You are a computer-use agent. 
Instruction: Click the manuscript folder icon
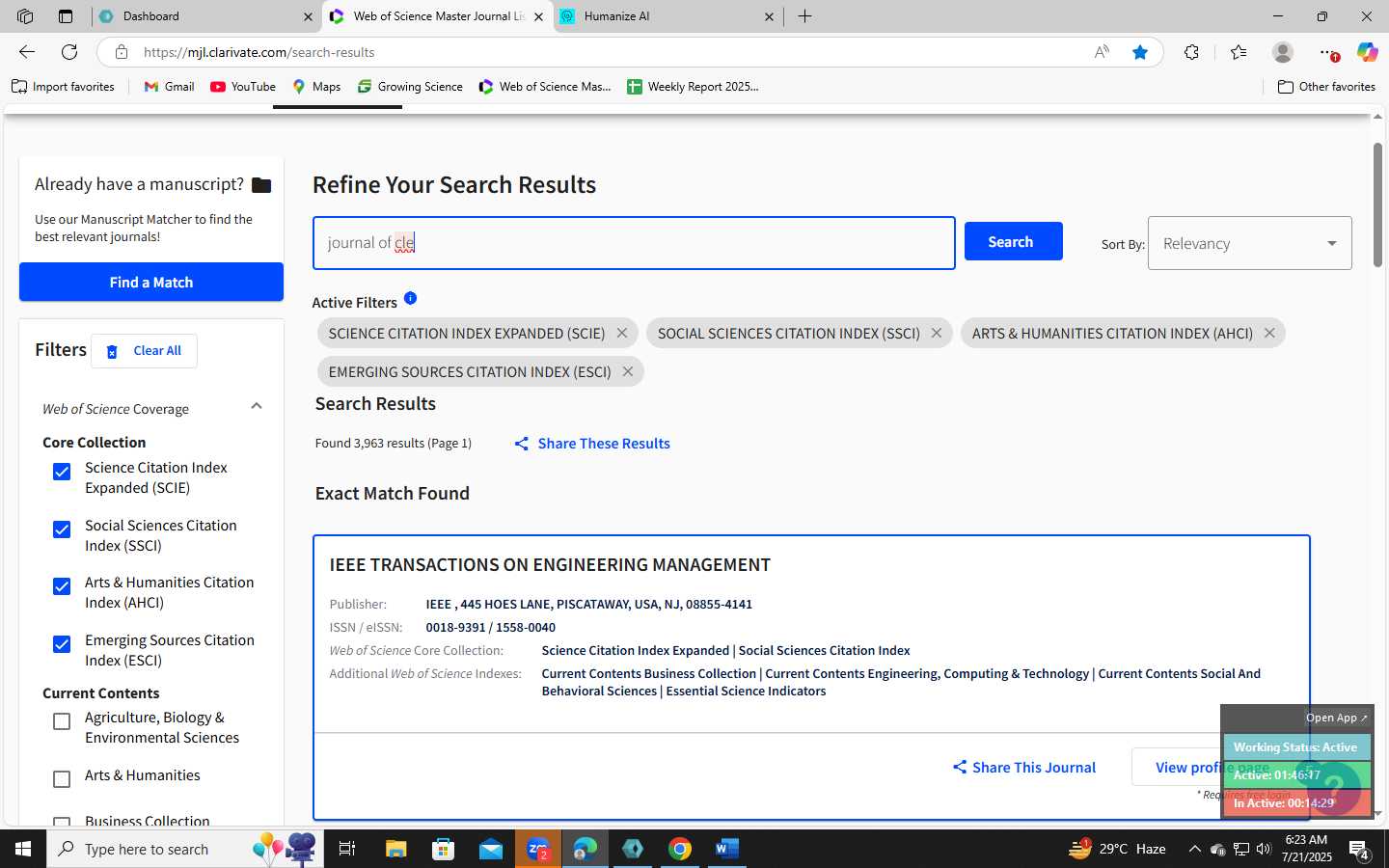coord(261,185)
